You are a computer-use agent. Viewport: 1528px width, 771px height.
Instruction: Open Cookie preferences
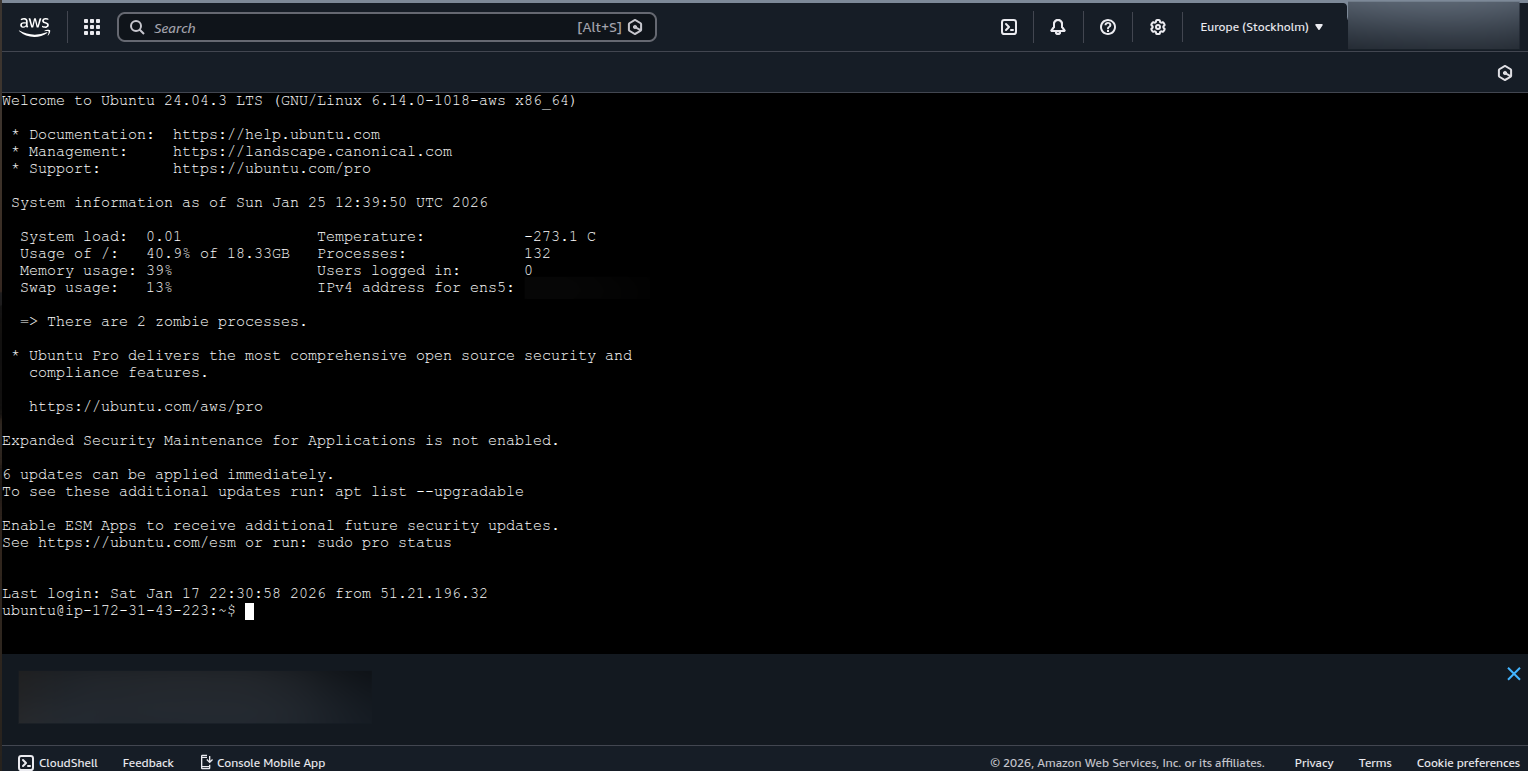tap(1468, 762)
